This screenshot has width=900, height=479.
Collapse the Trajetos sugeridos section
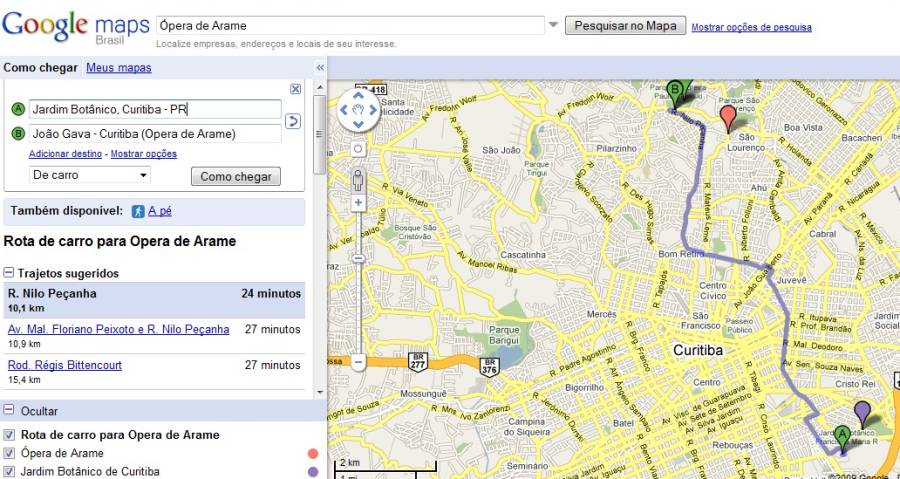[x=8, y=273]
